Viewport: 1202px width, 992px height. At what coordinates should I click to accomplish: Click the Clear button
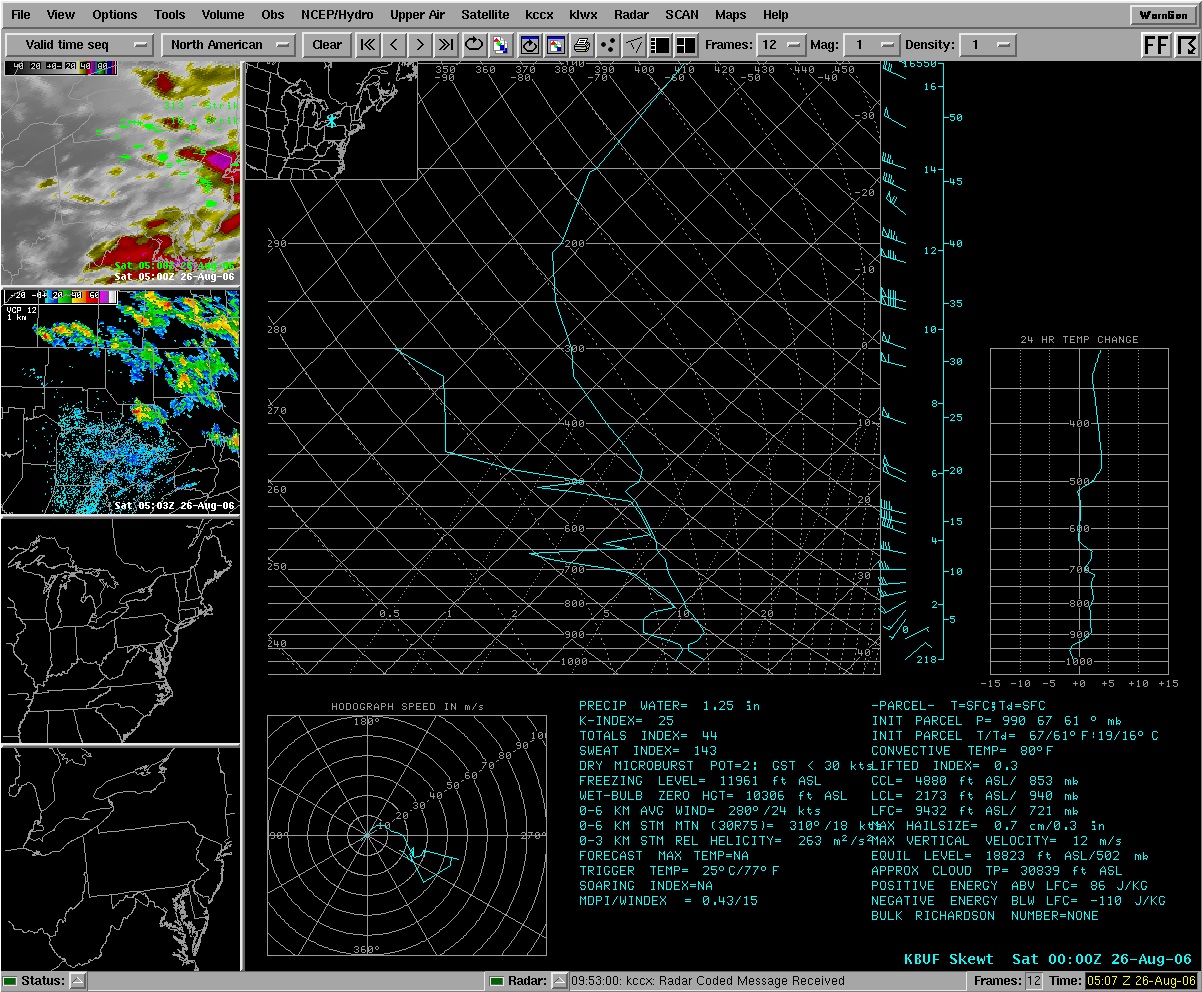[327, 45]
